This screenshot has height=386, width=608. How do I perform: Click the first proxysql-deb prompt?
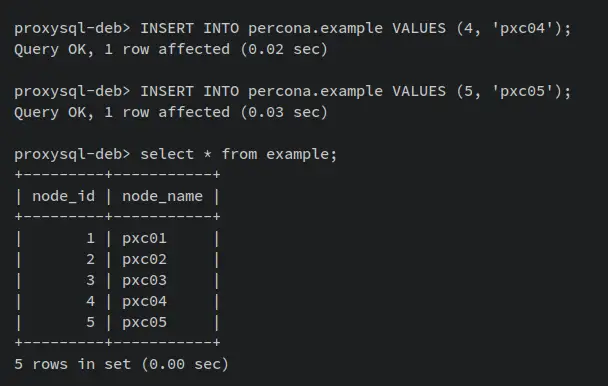tap(72, 29)
